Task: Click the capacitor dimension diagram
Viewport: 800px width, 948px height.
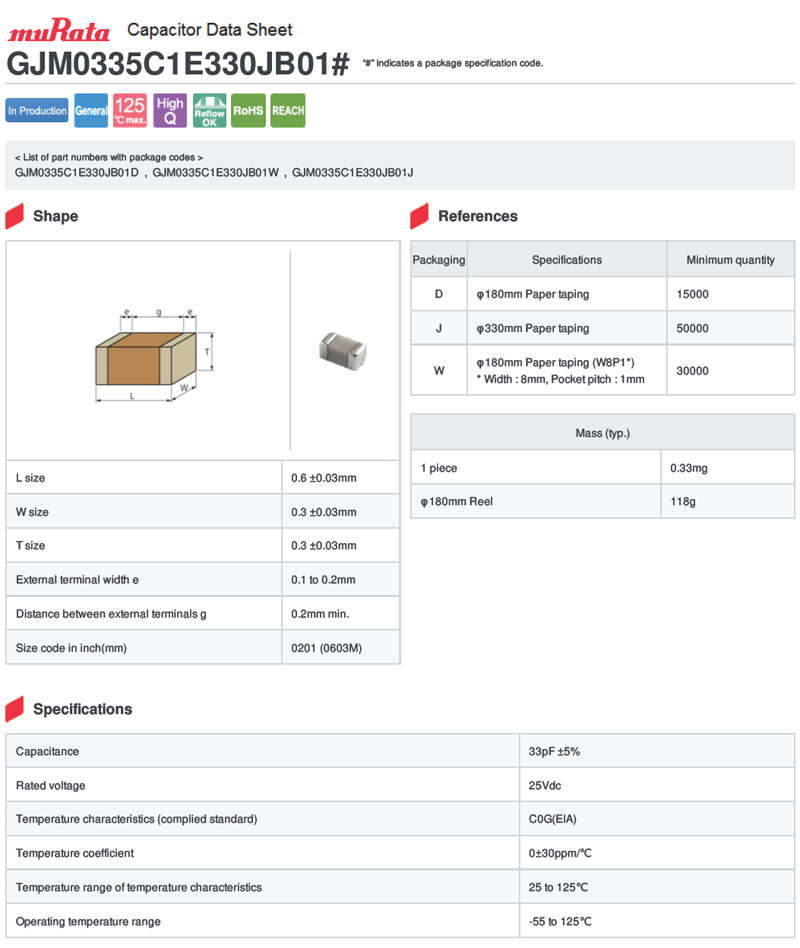Action: click(150, 355)
